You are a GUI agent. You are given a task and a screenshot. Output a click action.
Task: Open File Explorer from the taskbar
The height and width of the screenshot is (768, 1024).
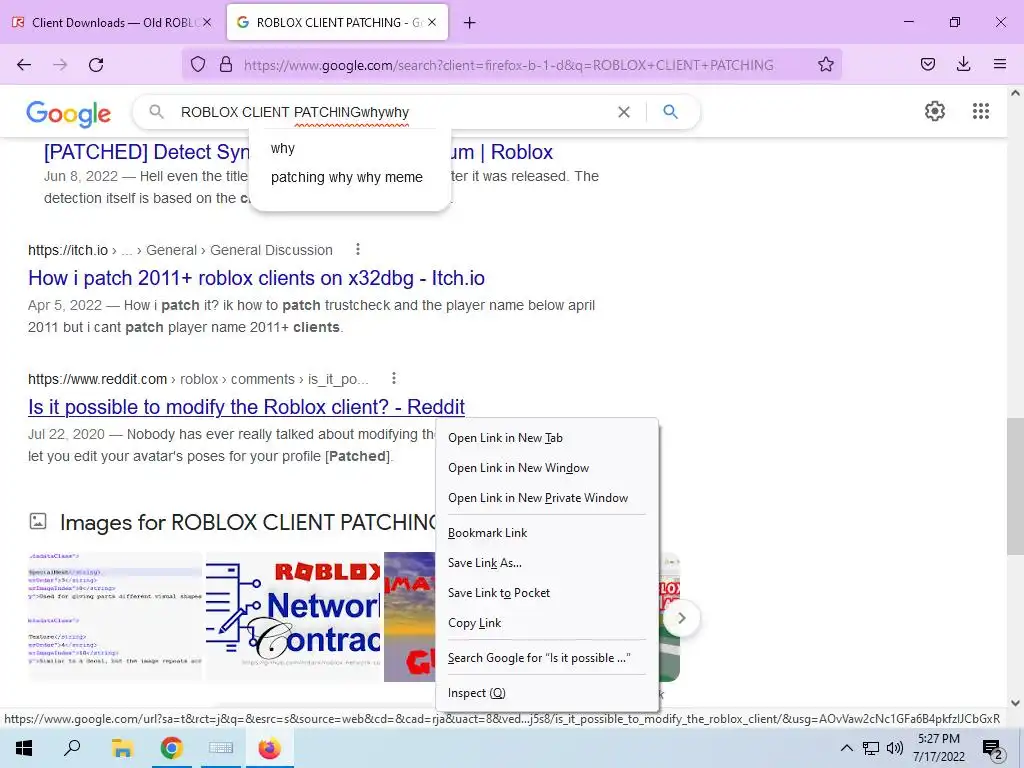coord(121,748)
